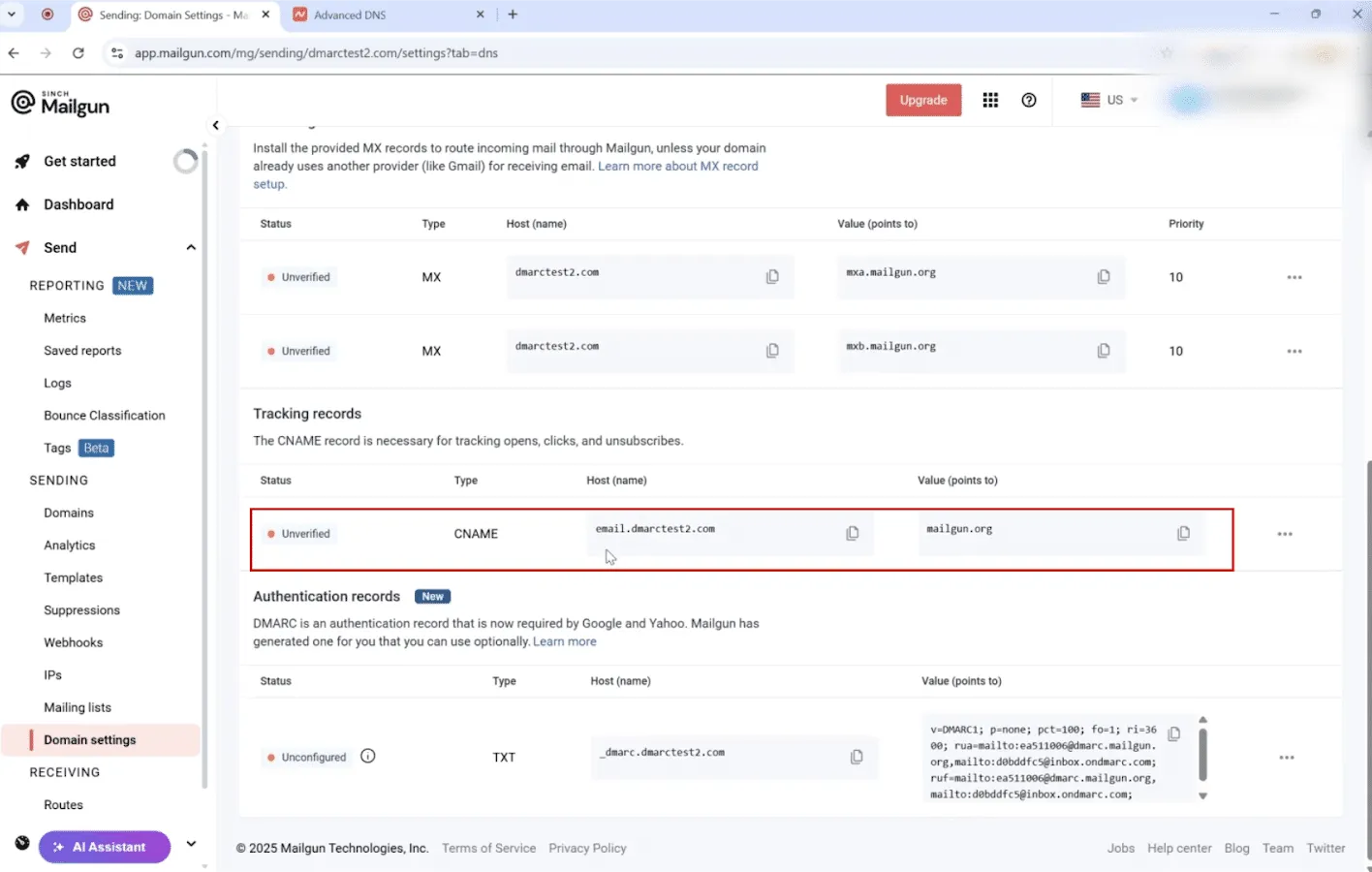The width and height of the screenshot is (1372, 872).
Task: Open Dashboard in sidebar
Action: coord(78,204)
